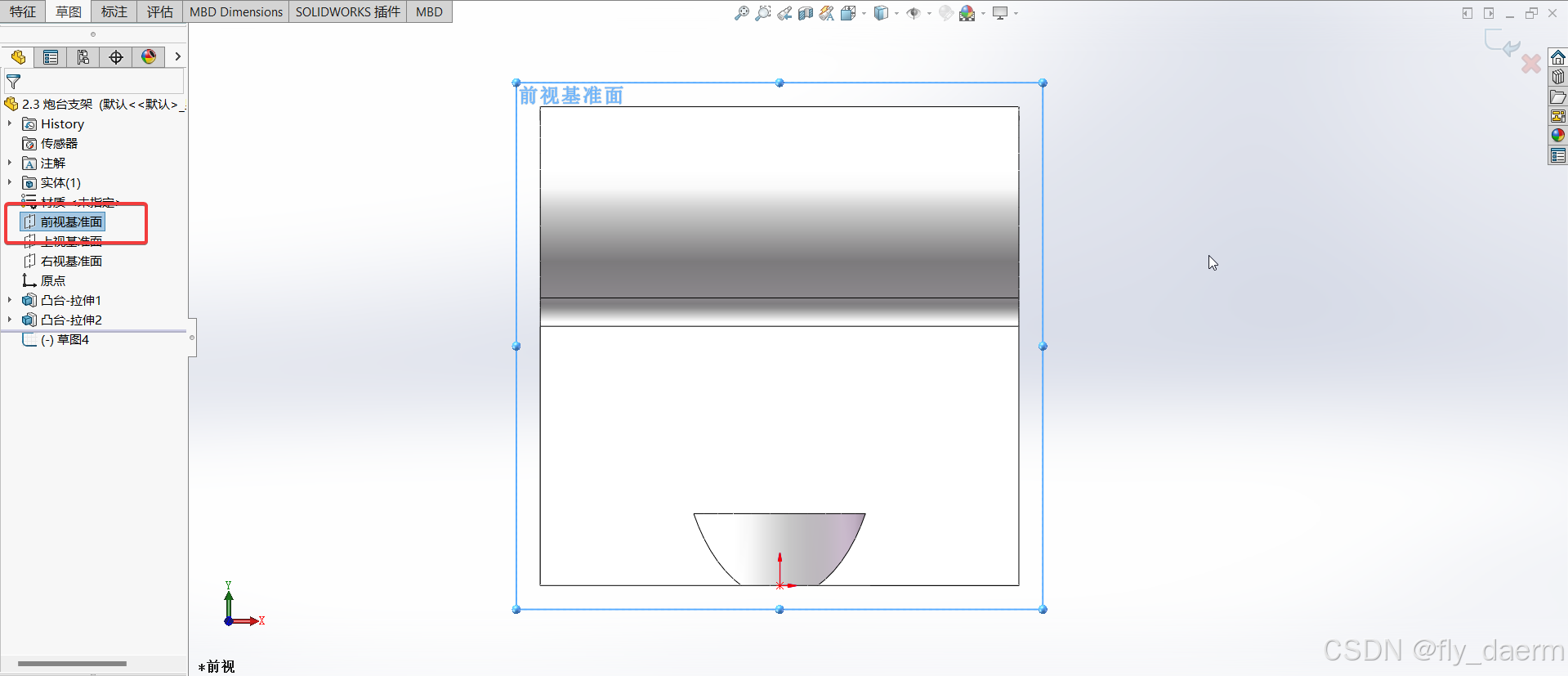Open the Design Library tab
The width and height of the screenshot is (1568, 676).
[1558, 77]
